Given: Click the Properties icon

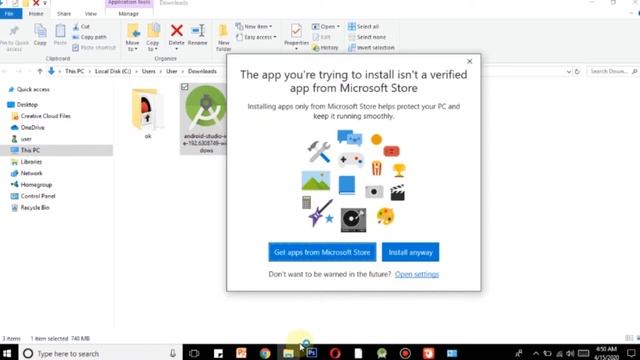Looking at the screenshot, I should 296,32.
